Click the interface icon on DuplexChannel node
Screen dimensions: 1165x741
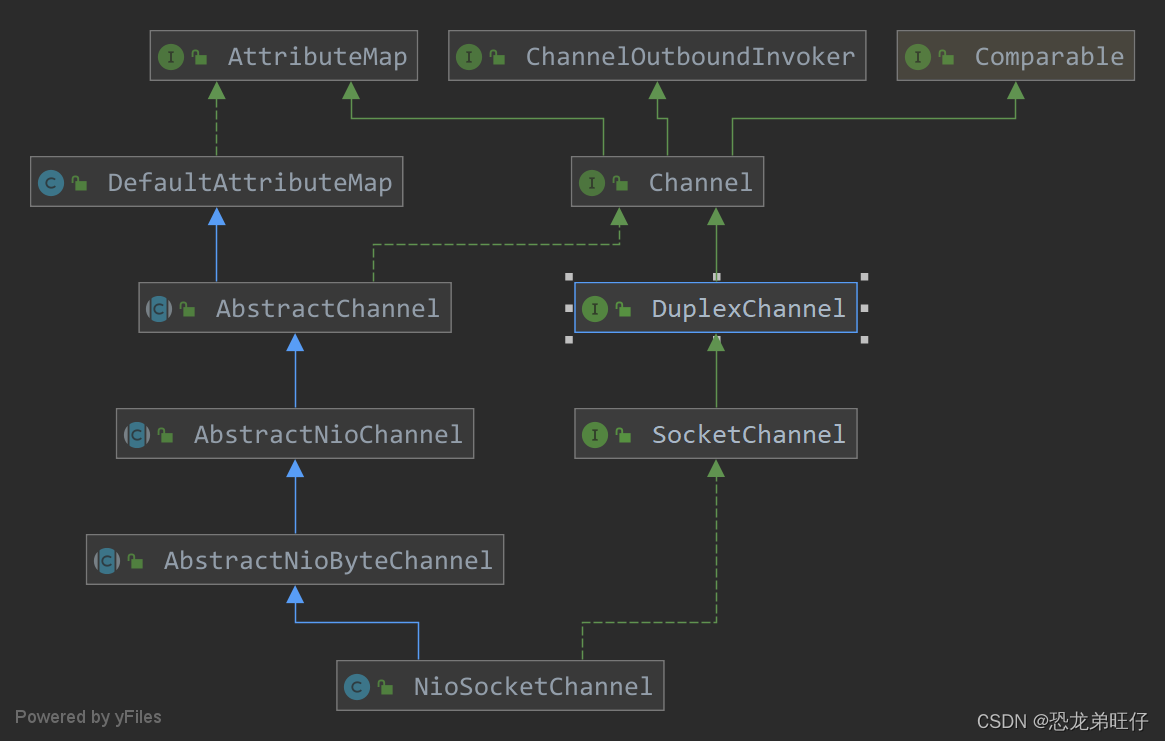click(x=596, y=309)
